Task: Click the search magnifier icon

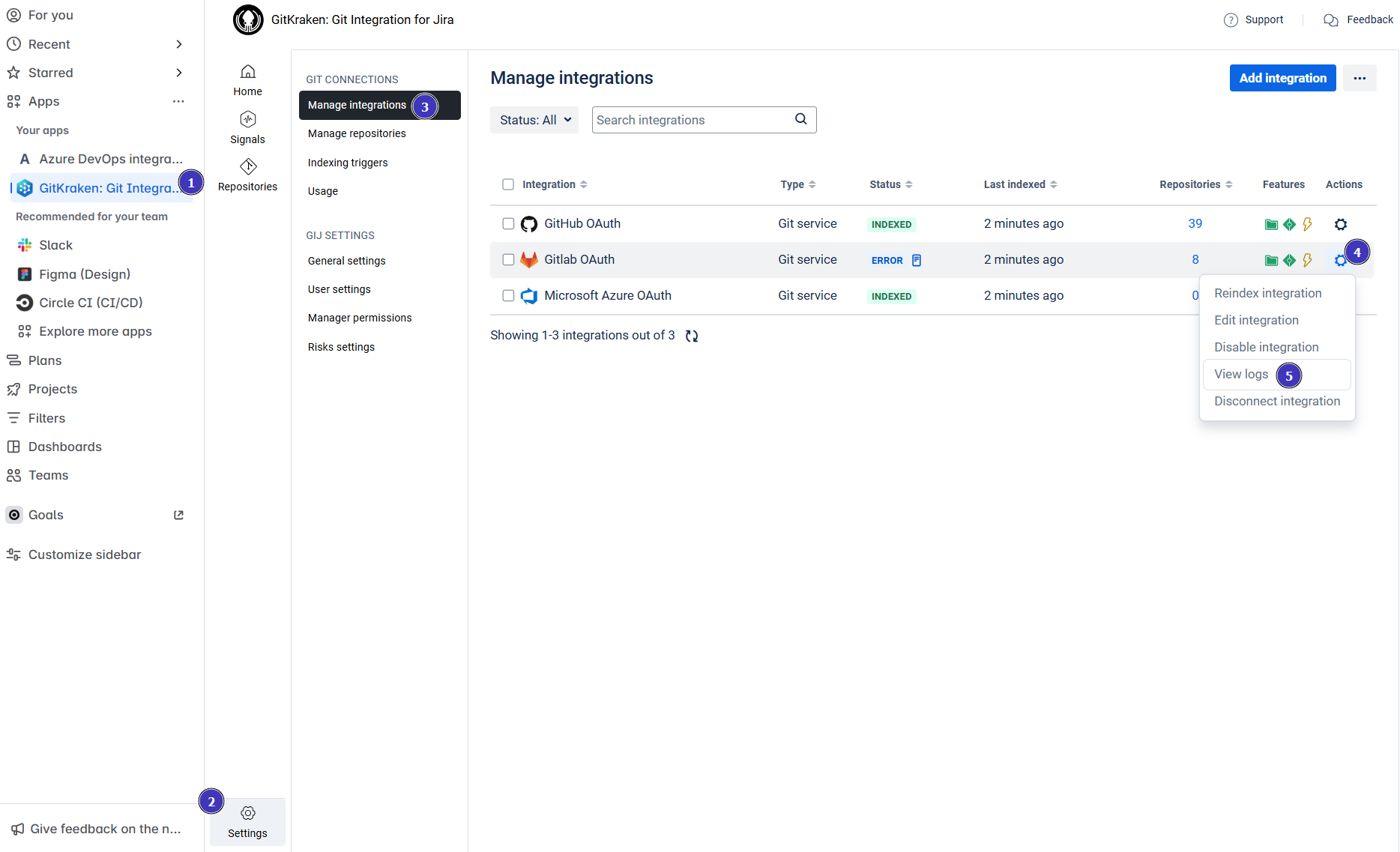Action: pyautogui.click(x=800, y=119)
